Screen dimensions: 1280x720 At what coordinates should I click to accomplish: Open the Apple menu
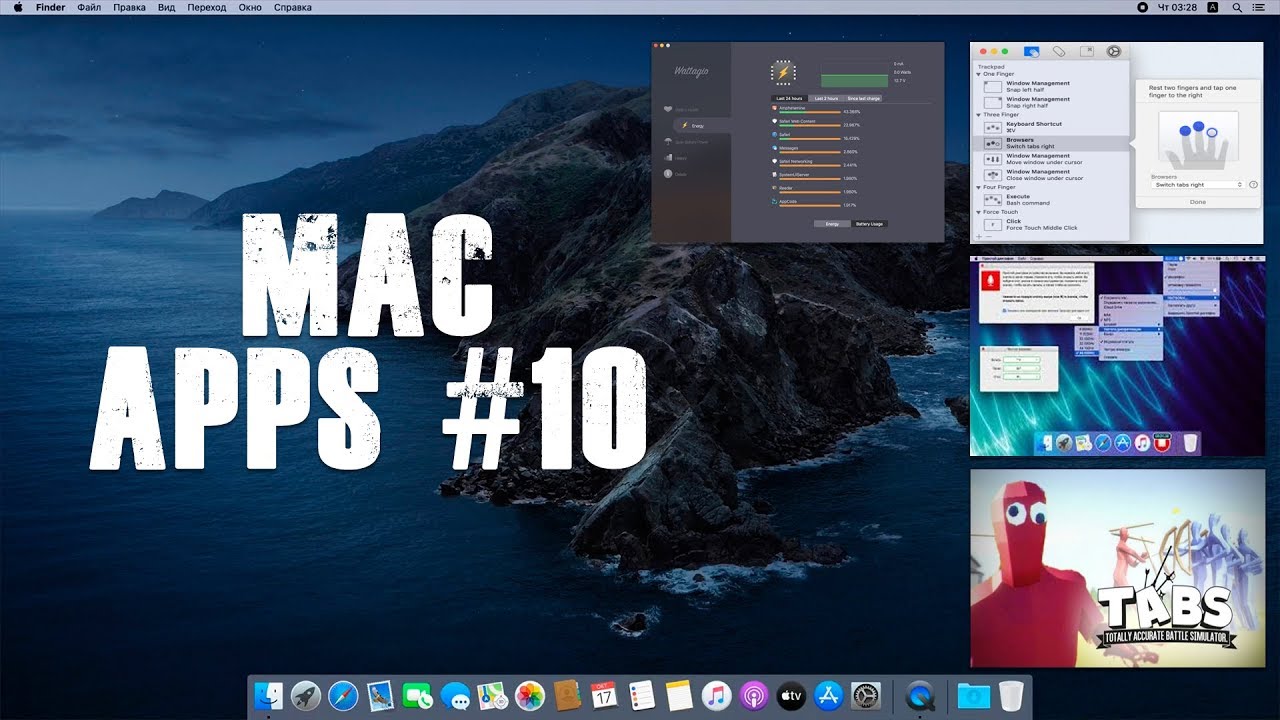[x=18, y=7]
